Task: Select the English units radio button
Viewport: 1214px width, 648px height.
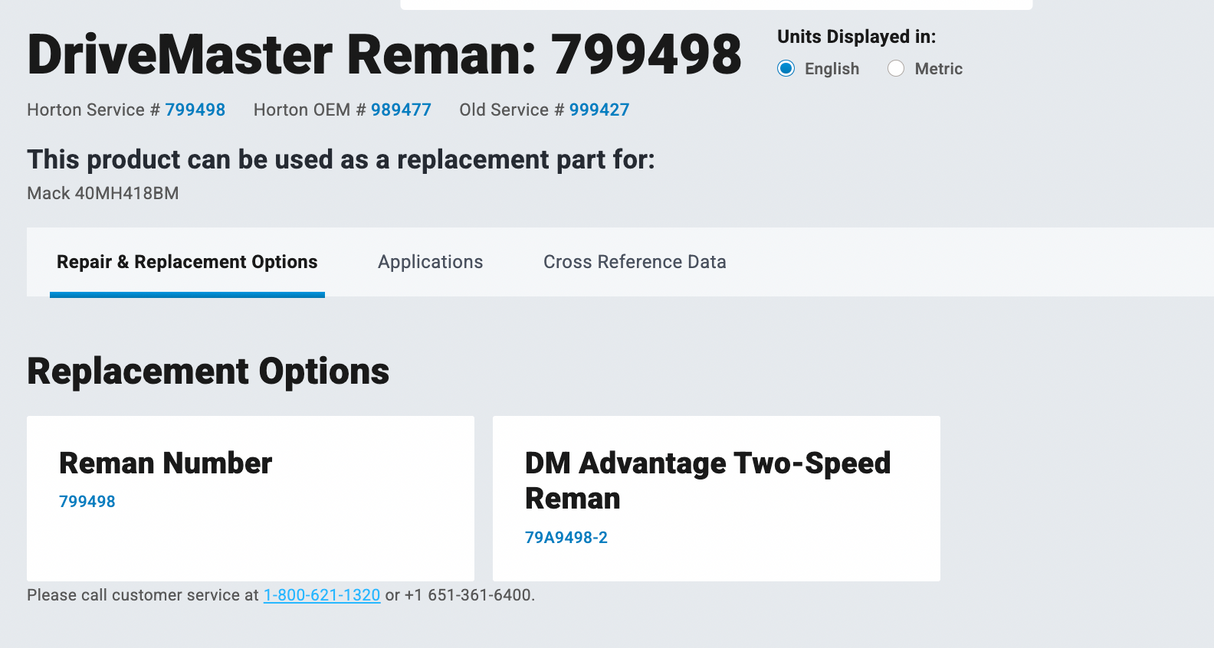Action: 786,68
